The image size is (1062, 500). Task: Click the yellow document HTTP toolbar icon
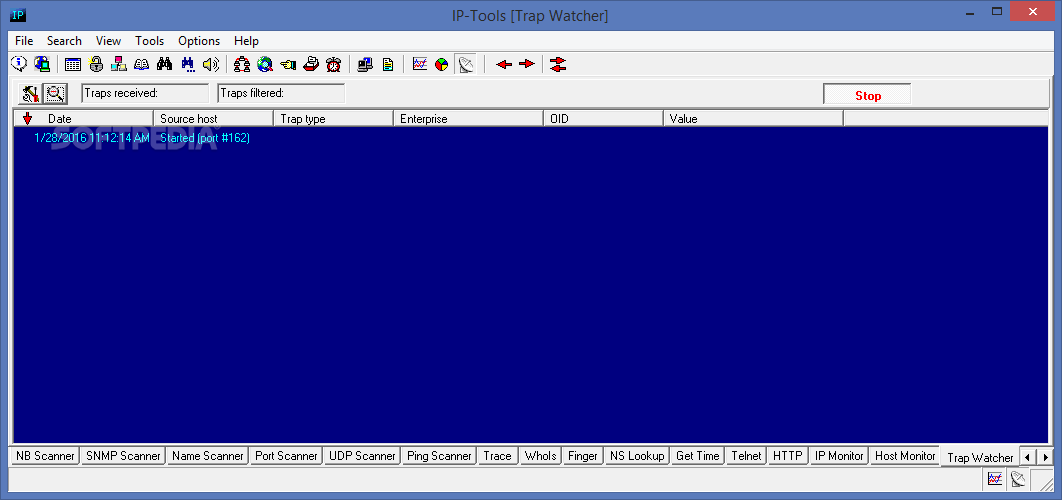(388, 64)
